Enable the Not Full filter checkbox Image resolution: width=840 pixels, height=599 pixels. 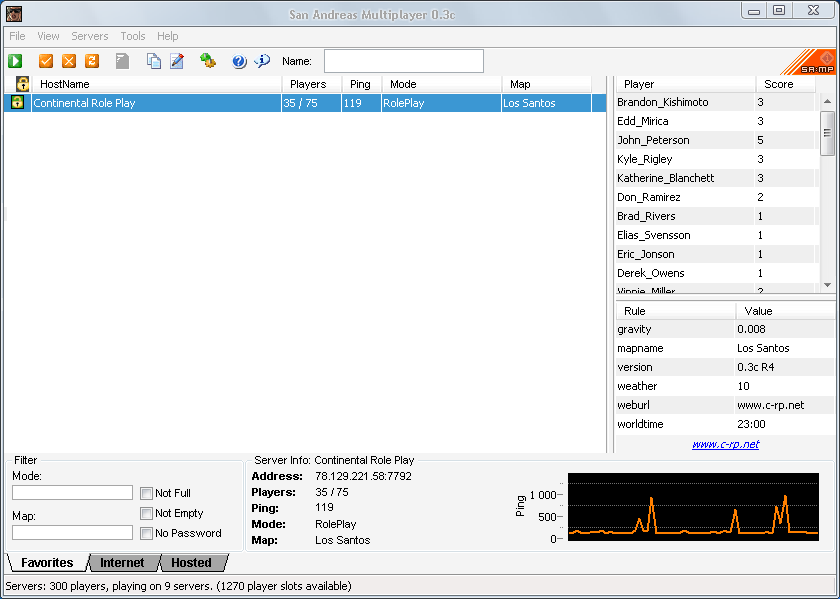tap(146, 493)
